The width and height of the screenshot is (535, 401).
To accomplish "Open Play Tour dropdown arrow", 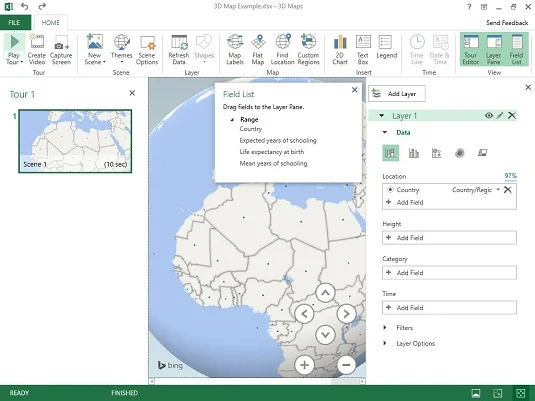I will click(21, 62).
